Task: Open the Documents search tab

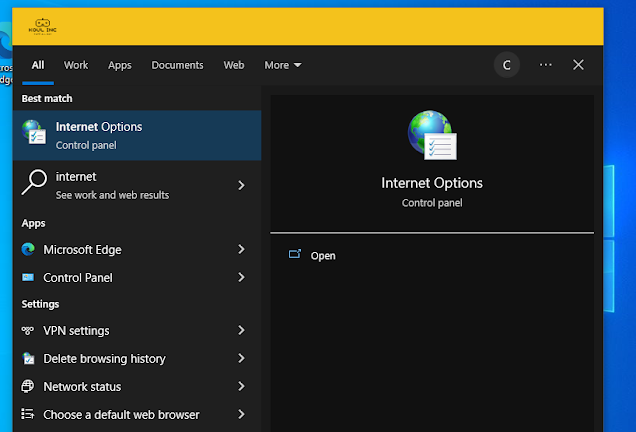Action: (177, 65)
